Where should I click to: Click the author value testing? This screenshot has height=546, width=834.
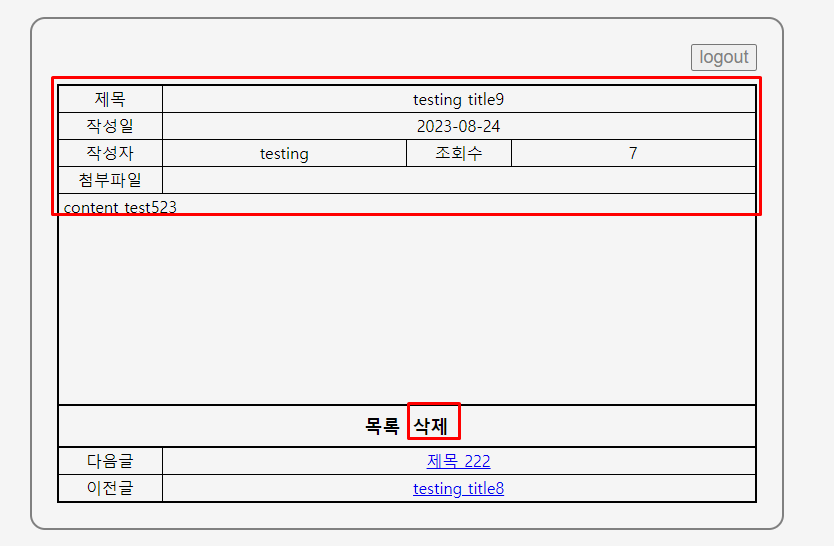[x=284, y=154]
